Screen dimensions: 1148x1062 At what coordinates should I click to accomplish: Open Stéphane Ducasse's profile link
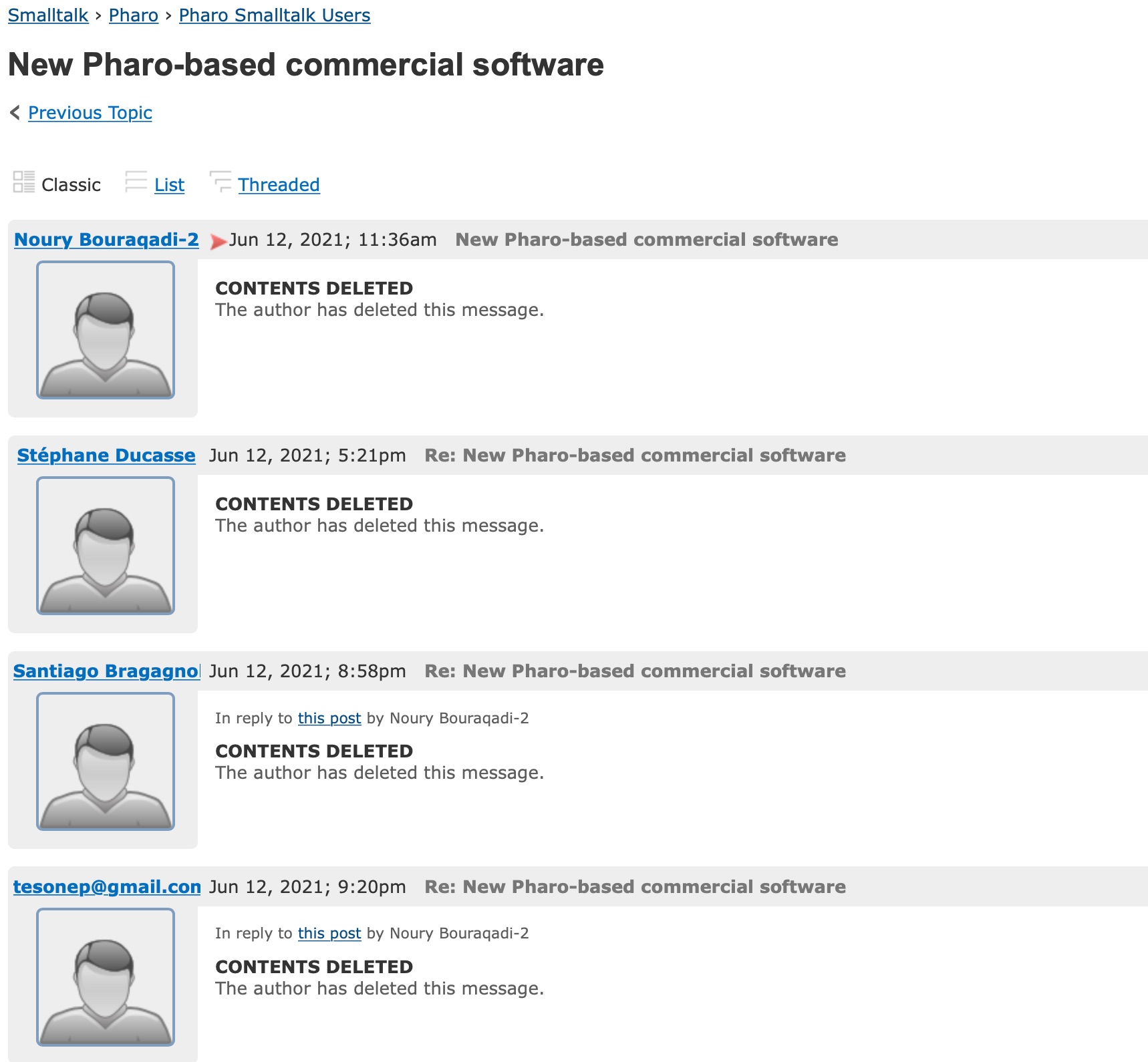pyautogui.click(x=106, y=456)
